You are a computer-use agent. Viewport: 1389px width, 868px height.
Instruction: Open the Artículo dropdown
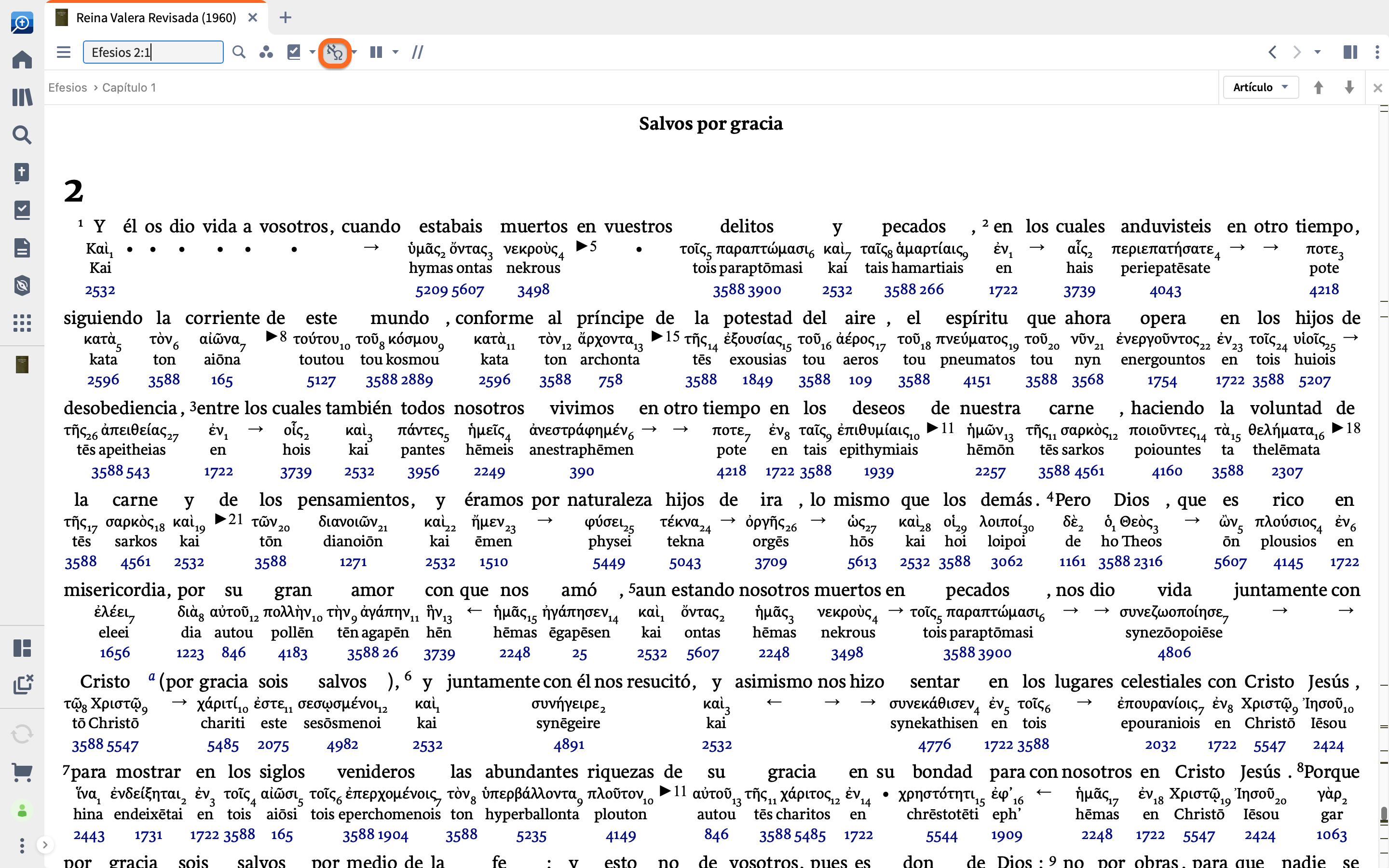(1260, 87)
